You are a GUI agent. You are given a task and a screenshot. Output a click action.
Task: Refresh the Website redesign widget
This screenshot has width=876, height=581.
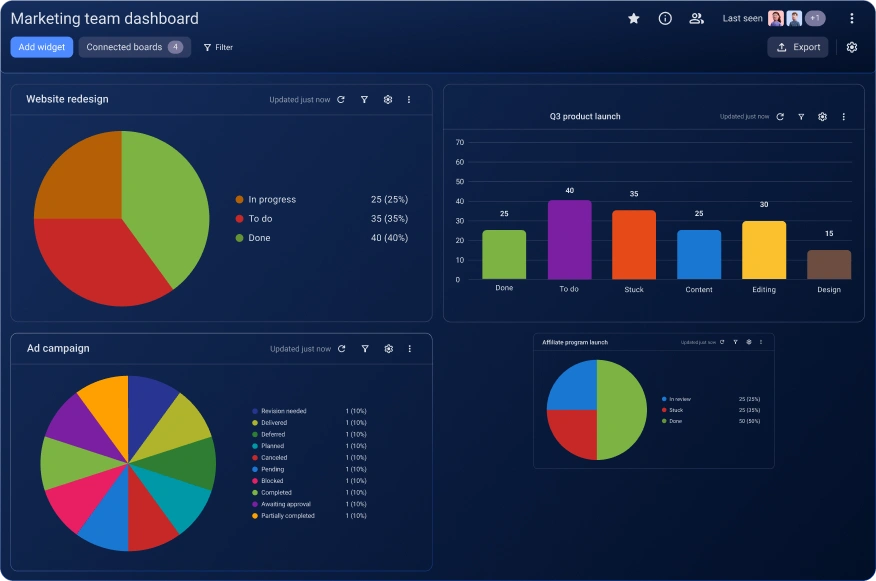[x=341, y=99]
